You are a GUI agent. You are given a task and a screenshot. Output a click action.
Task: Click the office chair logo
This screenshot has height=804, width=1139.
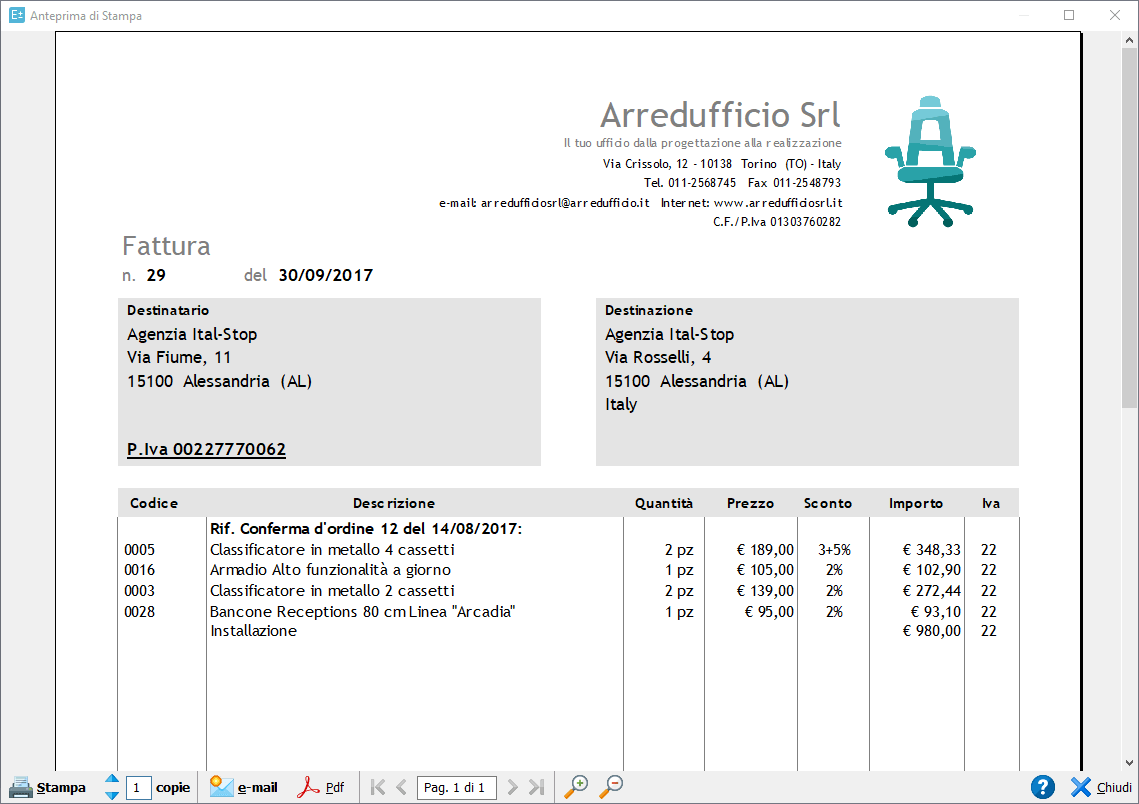tap(930, 161)
